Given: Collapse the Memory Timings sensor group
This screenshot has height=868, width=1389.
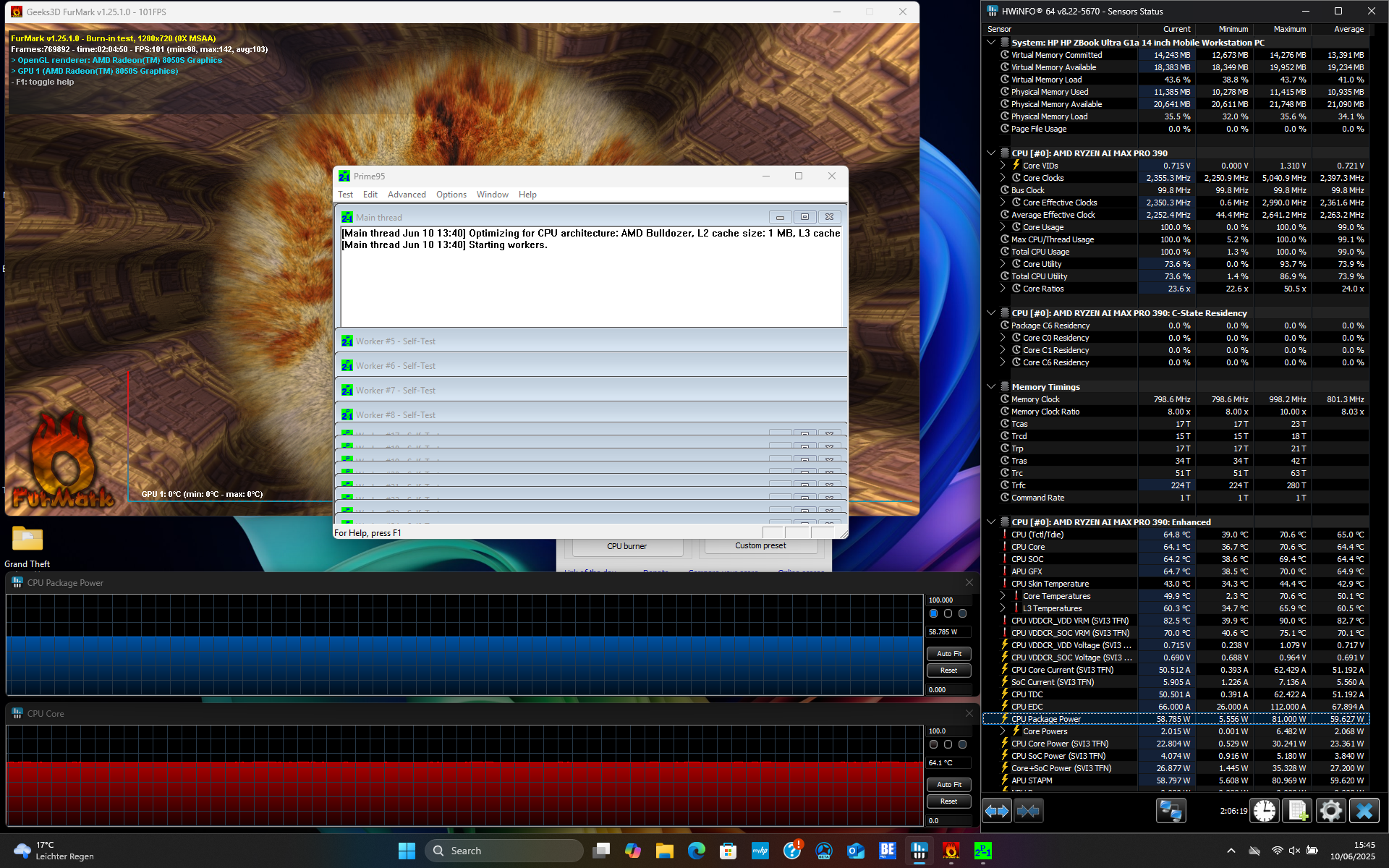Looking at the screenshot, I should click(991, 387).
